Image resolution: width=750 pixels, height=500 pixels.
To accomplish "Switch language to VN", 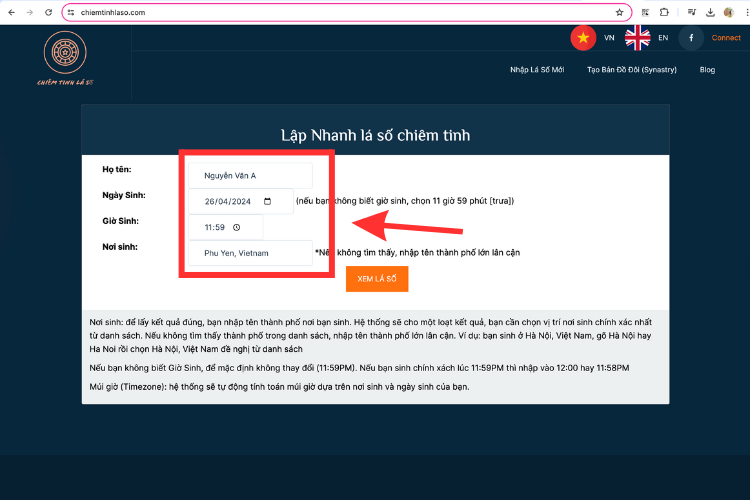I will coord(609,38).
